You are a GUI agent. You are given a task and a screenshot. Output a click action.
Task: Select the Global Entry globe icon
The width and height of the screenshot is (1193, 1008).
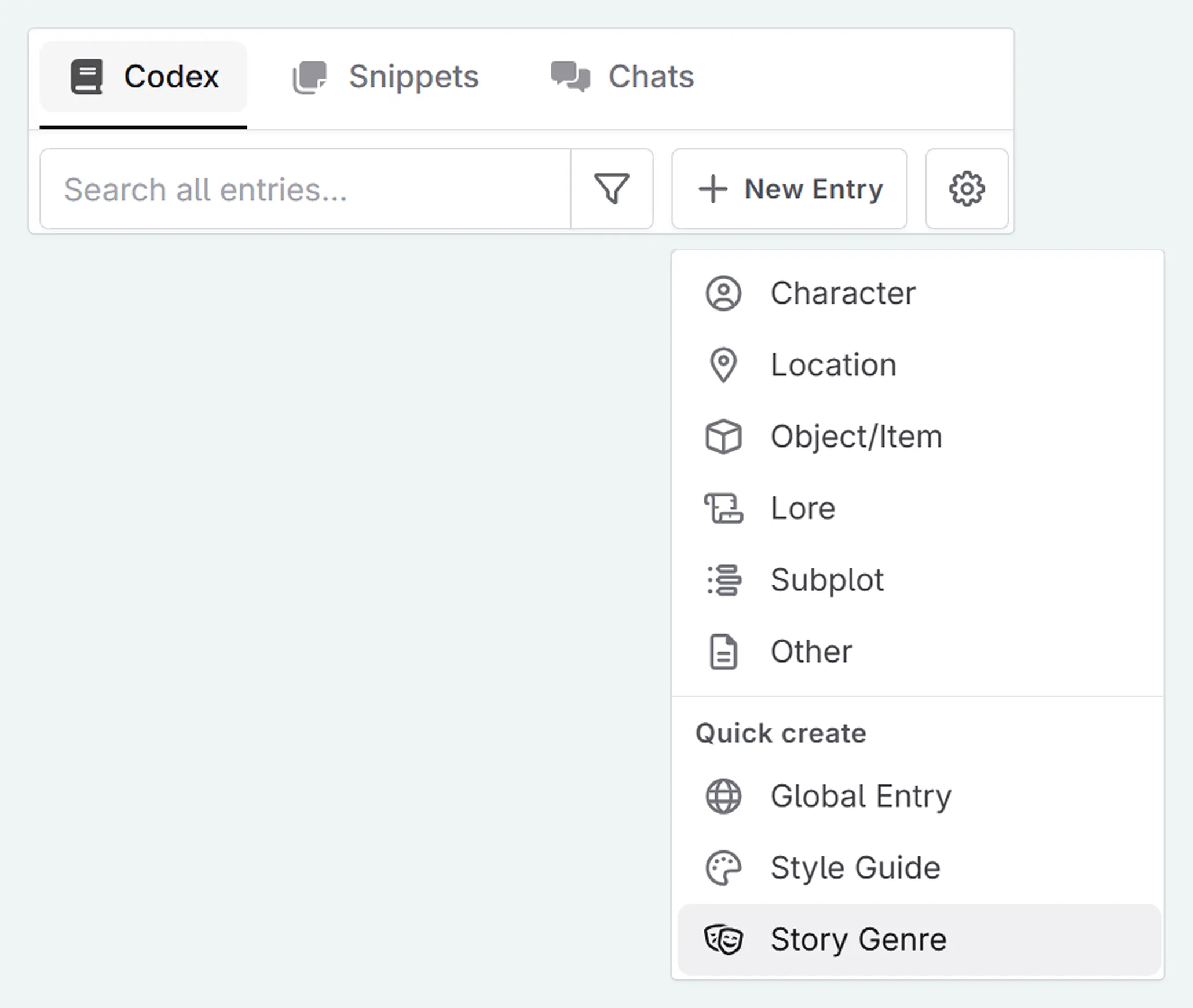(723, 795)
